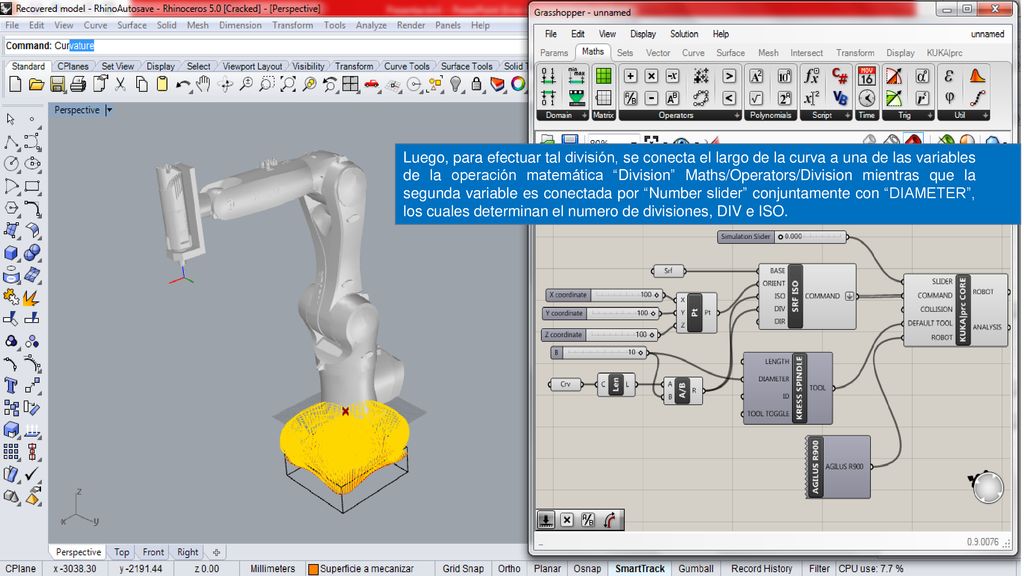This screenshot has height=576, width=1024.
Task: Open the Curve menu in Rhino
Action: [x=95, y=25]
